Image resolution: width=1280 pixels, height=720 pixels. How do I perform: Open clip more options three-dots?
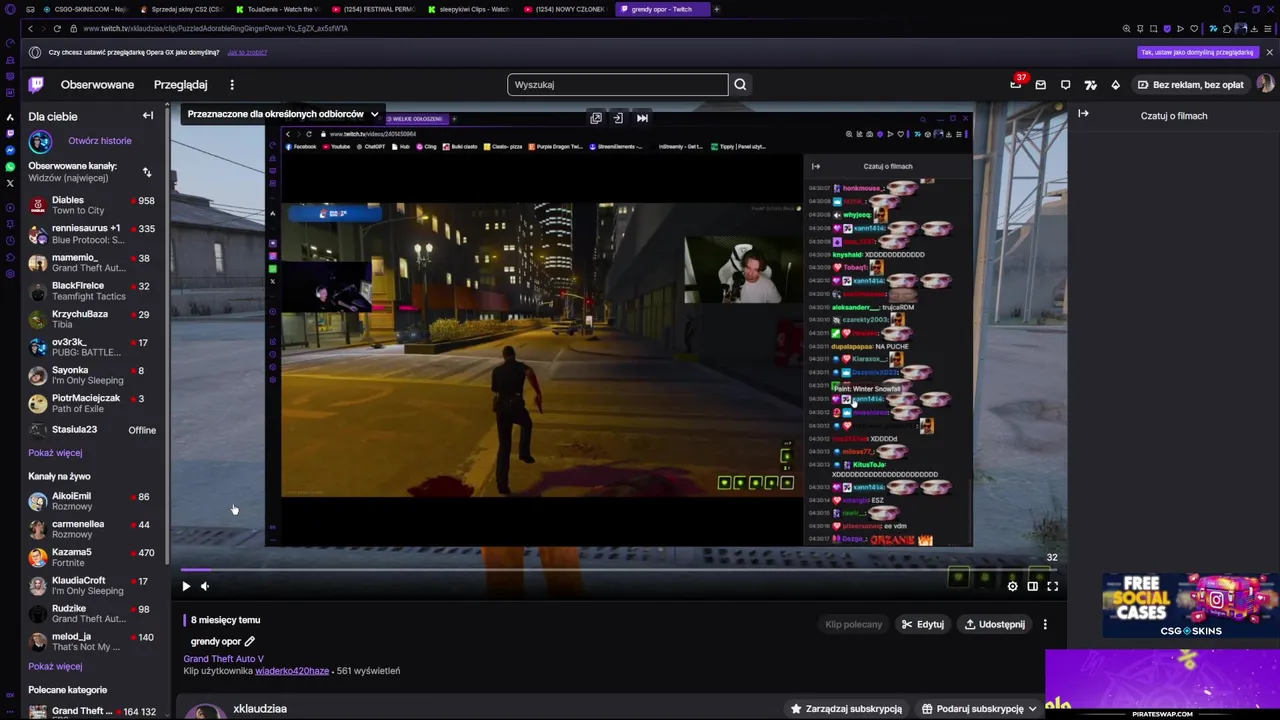point(1045,624)
